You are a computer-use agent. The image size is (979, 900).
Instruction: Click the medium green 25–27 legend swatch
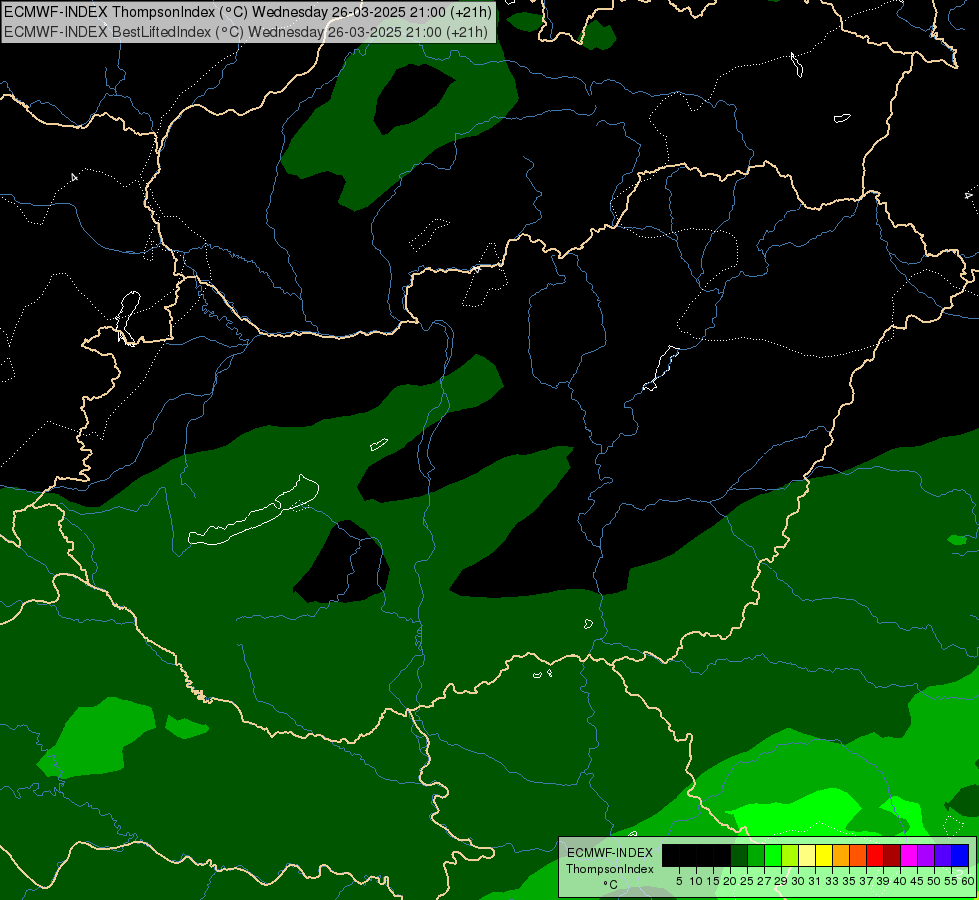click(756, 855)
